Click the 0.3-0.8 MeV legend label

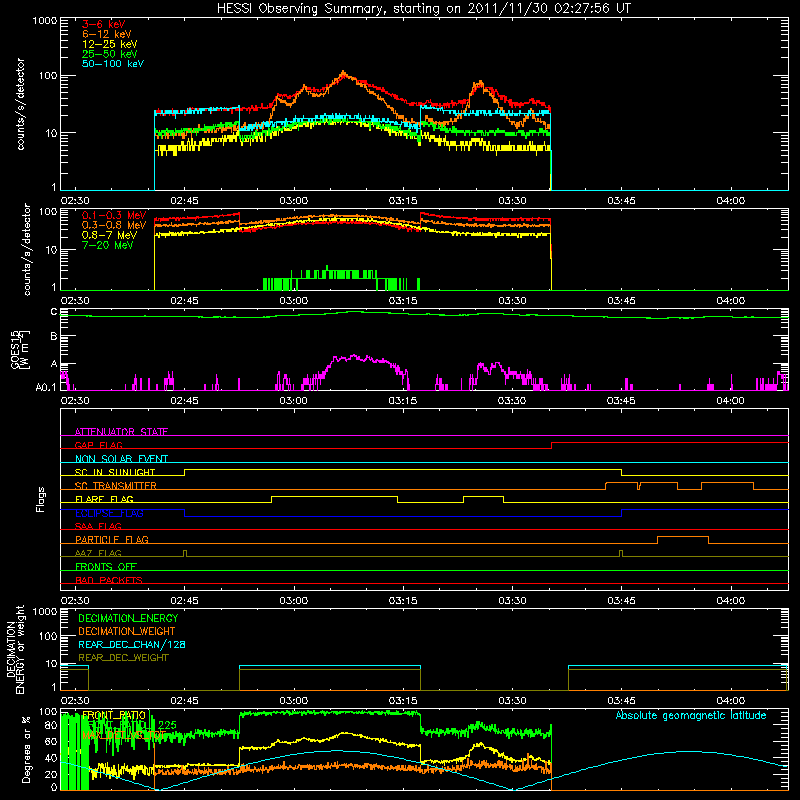[x=114, y=225]
